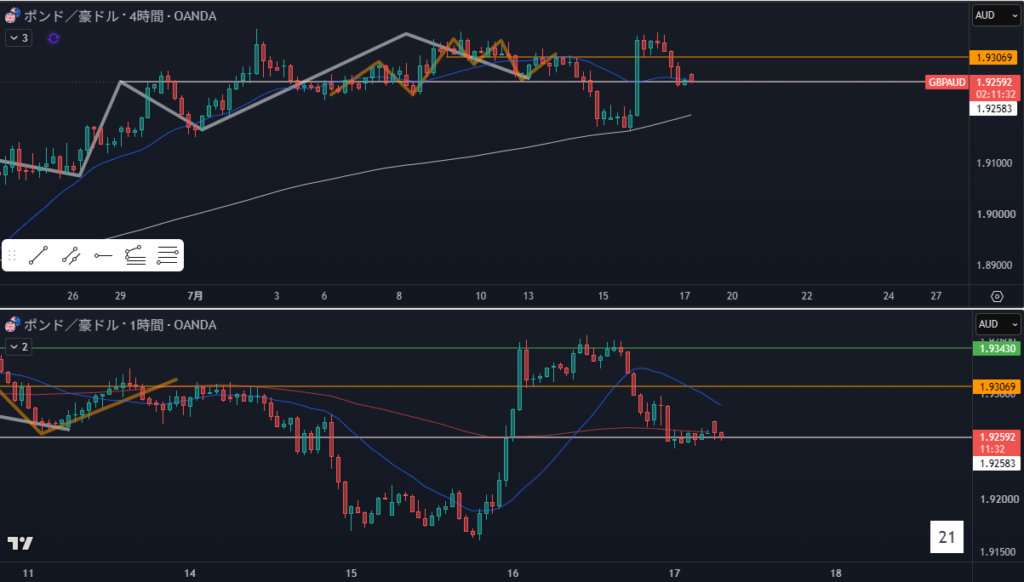Click the TradingView logo in the 1-hour chart
The width and height of the screenshot is (1024, 582).
tap(20, 543)
